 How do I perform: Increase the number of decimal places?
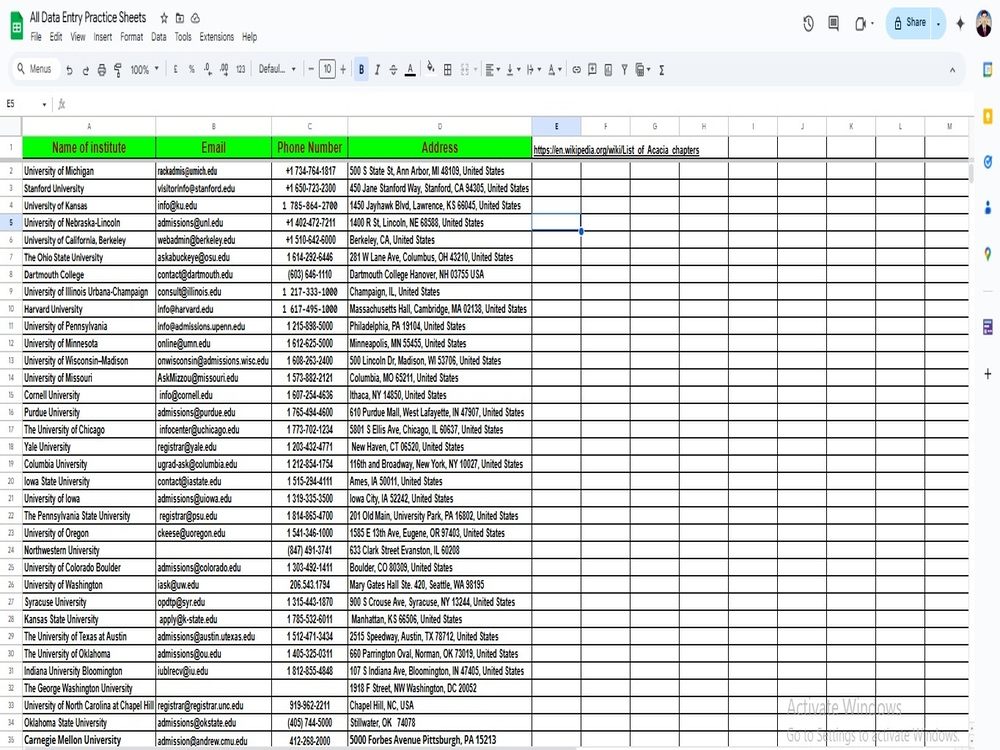coord(224,70)
